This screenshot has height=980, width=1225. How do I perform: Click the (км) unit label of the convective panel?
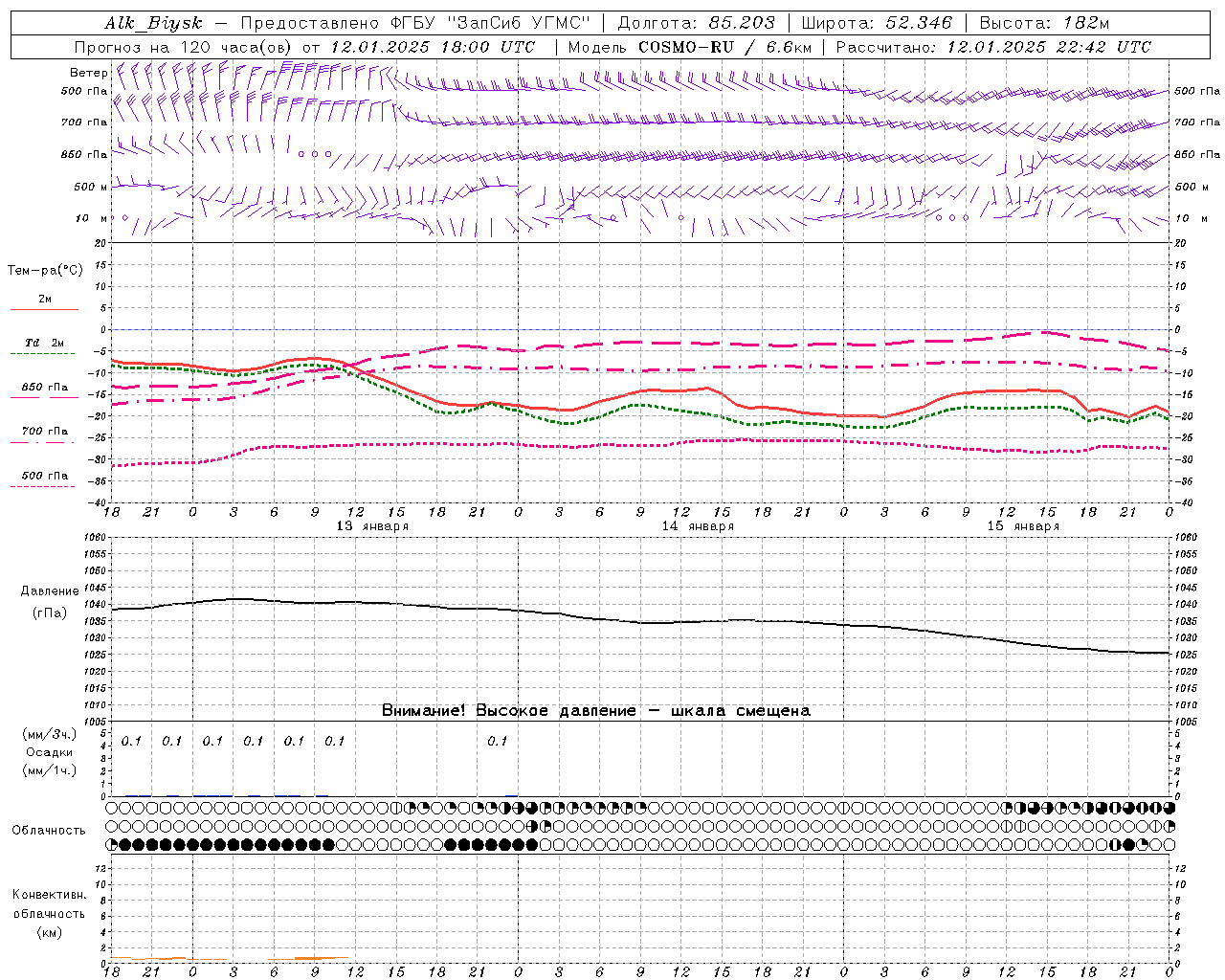click(50, 932)
